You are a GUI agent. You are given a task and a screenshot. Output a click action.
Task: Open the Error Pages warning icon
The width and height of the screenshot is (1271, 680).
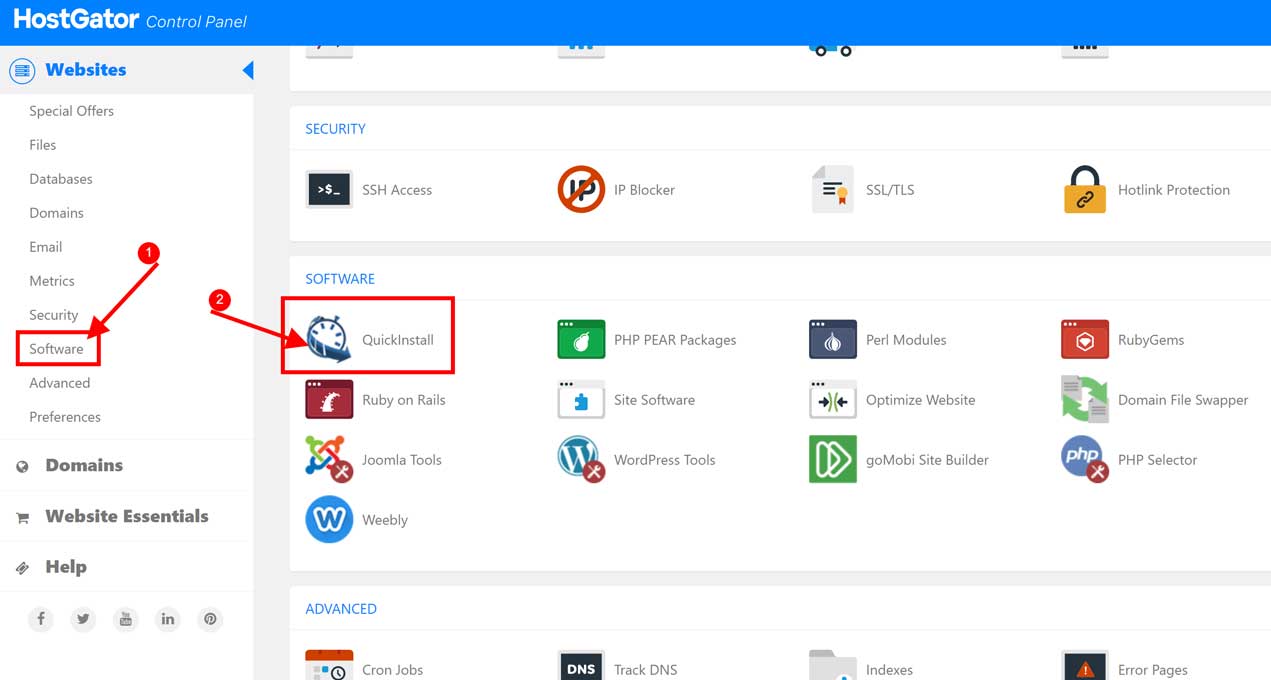click(1085, 665)
